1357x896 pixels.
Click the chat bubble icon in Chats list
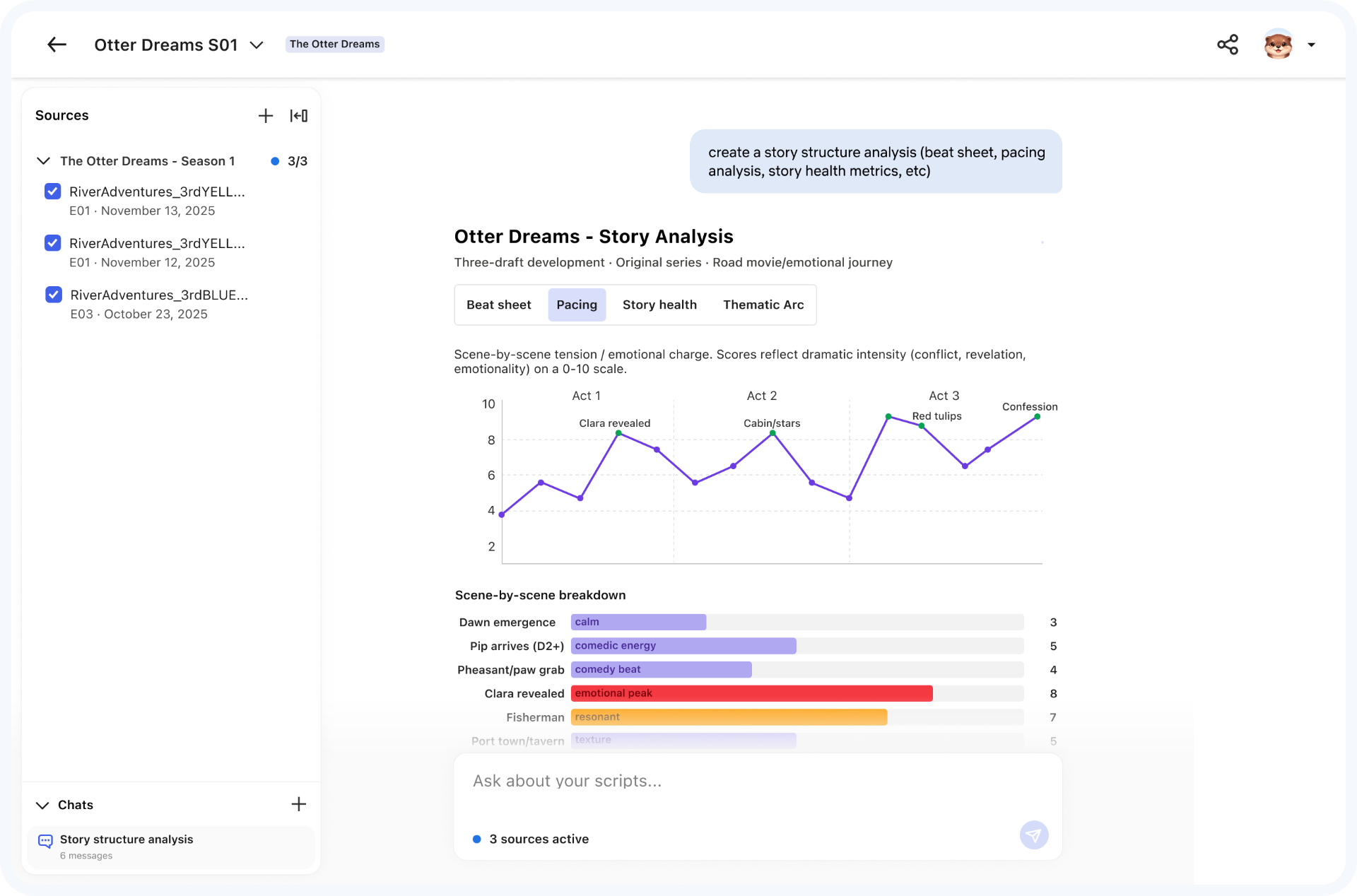click(x=45, y=841)
